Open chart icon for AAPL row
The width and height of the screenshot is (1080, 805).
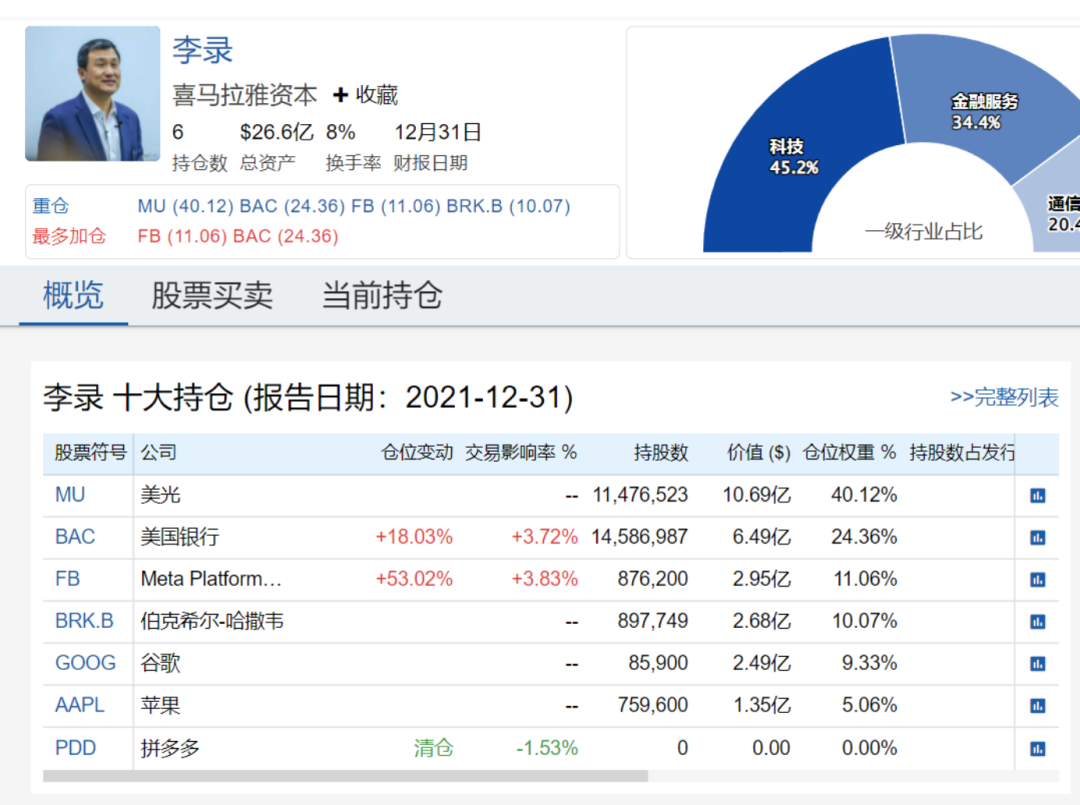[x=1037, y=705]
